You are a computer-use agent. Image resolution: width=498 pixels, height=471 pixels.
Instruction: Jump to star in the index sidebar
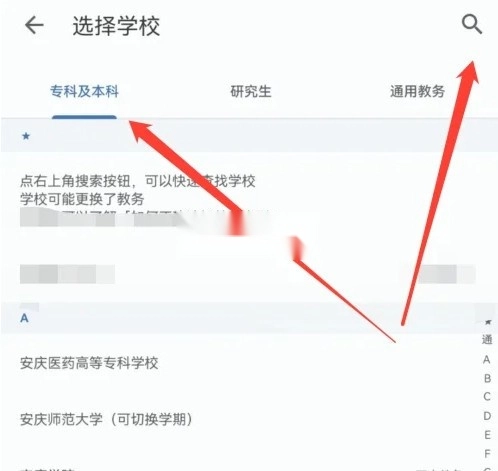pos(488,321)
